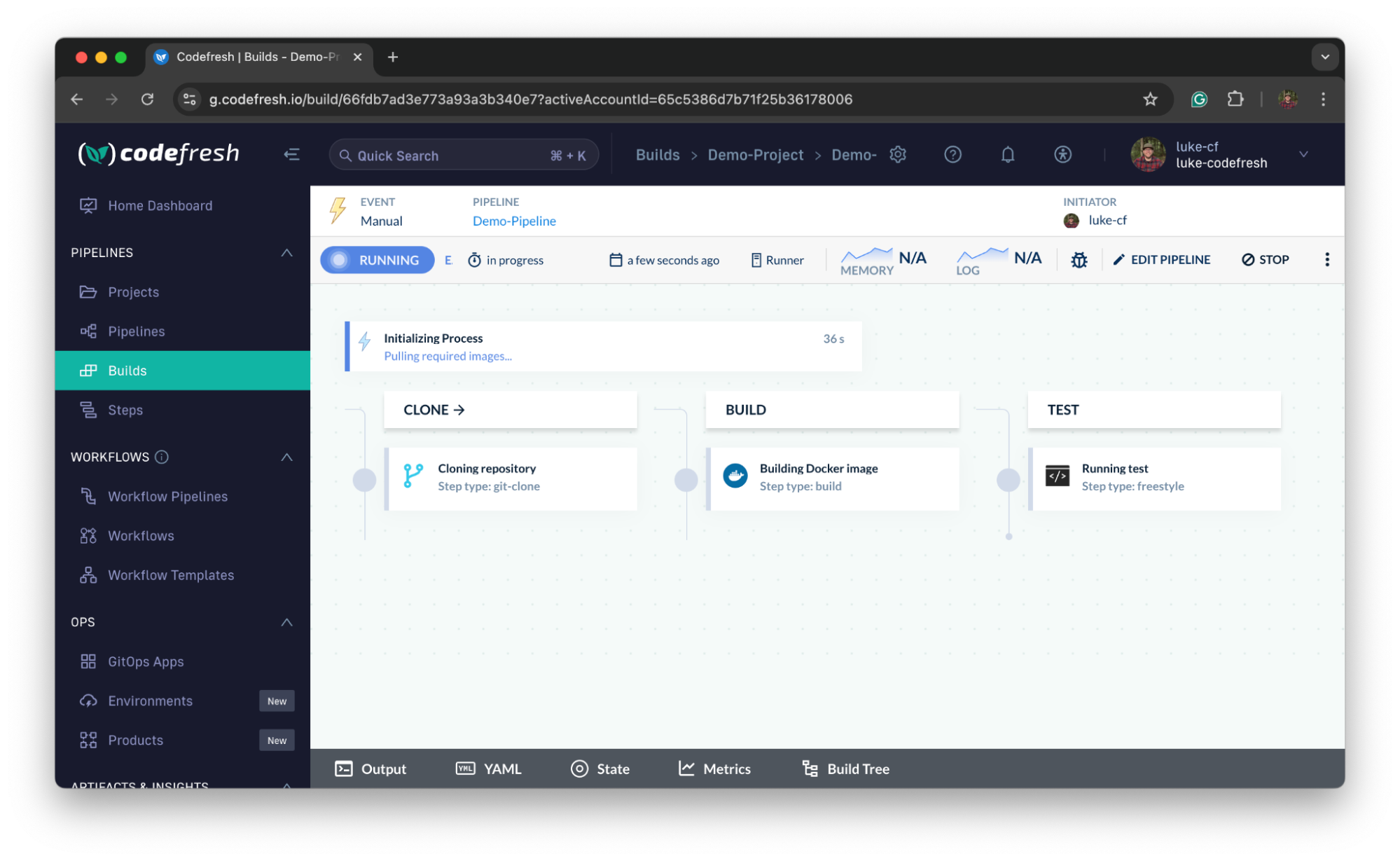Open Workflow Templates from the sidebar
1400x861 pixels.
(170, 574)
